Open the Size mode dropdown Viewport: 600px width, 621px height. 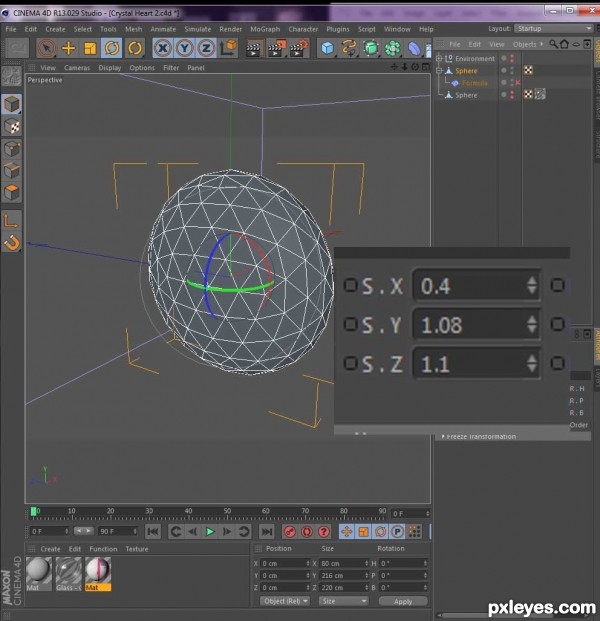point(343,601)
